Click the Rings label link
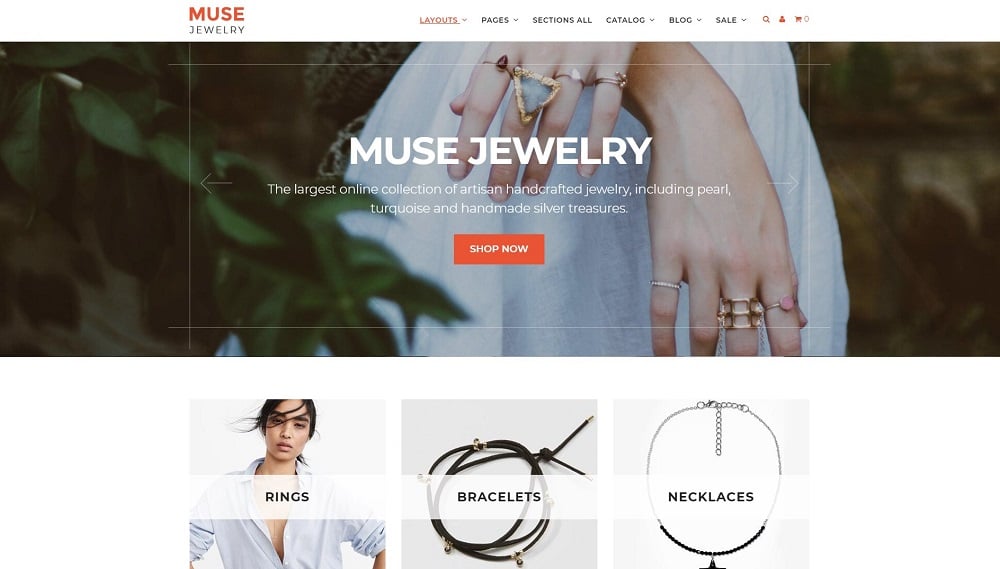 coord(287,497)
